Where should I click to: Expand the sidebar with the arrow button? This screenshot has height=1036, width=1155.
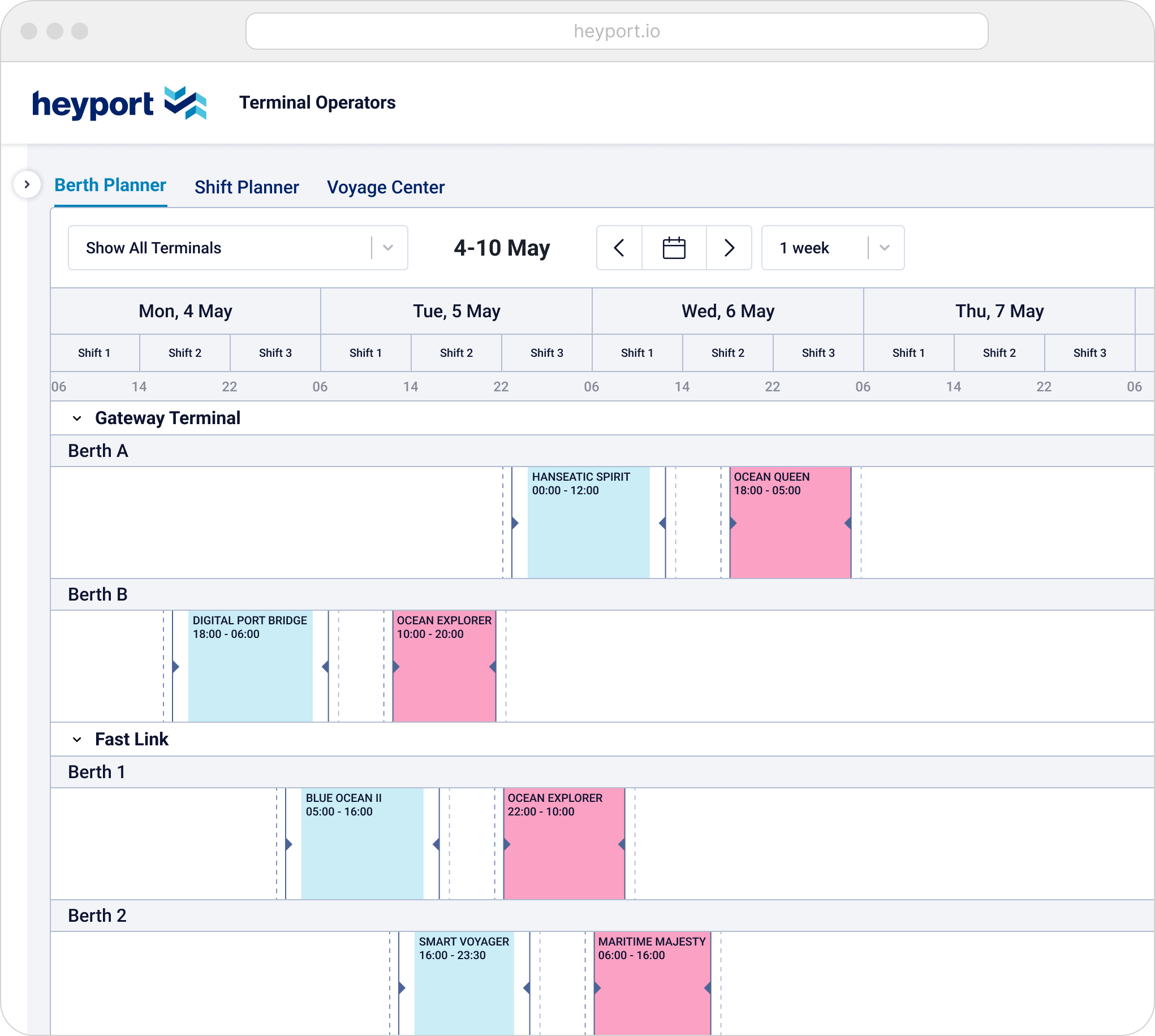27,184
